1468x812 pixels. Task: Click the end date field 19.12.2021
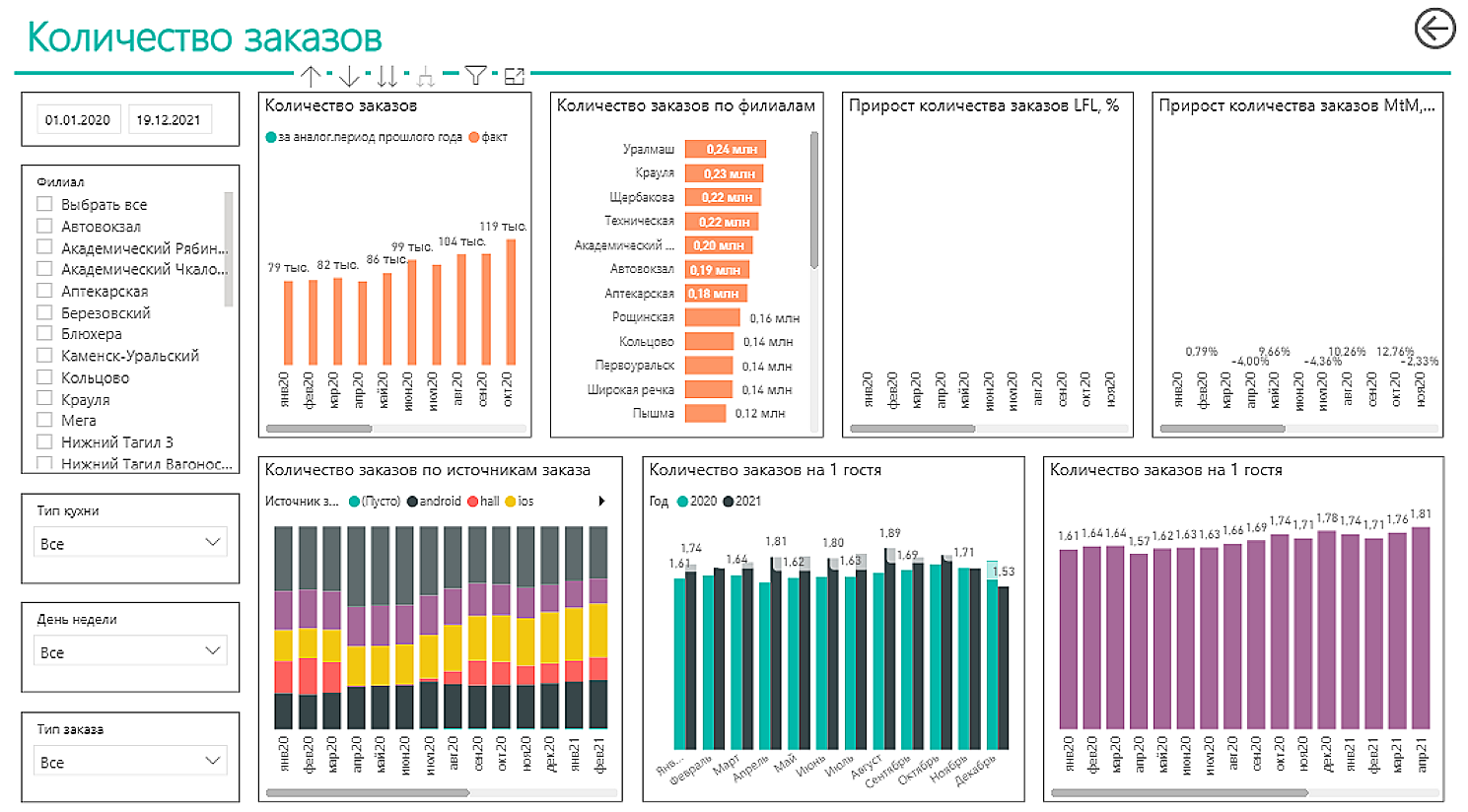169,119
